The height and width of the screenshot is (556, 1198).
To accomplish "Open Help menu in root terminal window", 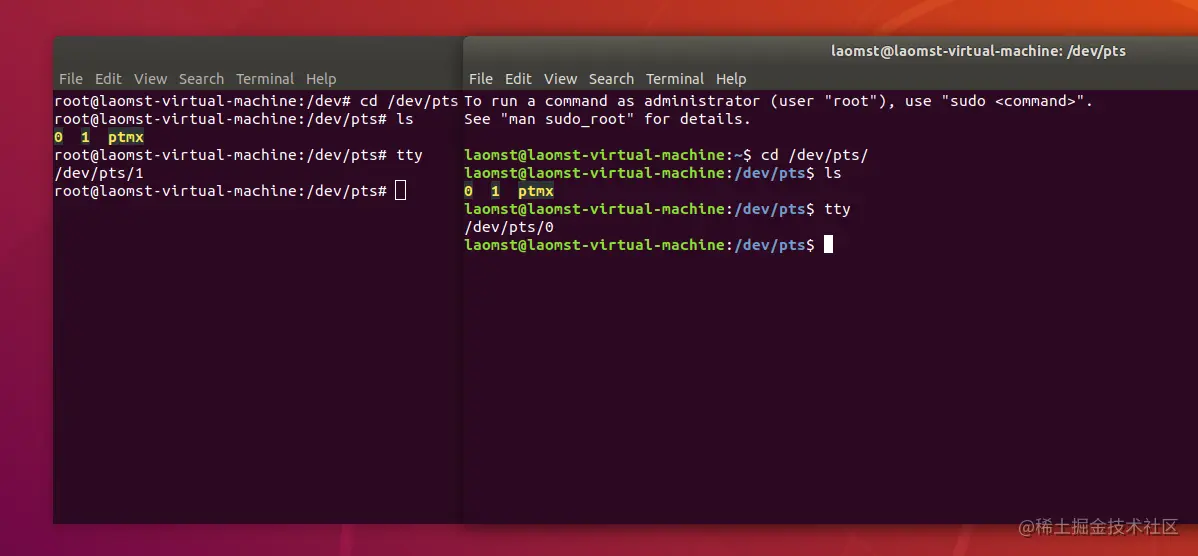I will tap(321, 79).
